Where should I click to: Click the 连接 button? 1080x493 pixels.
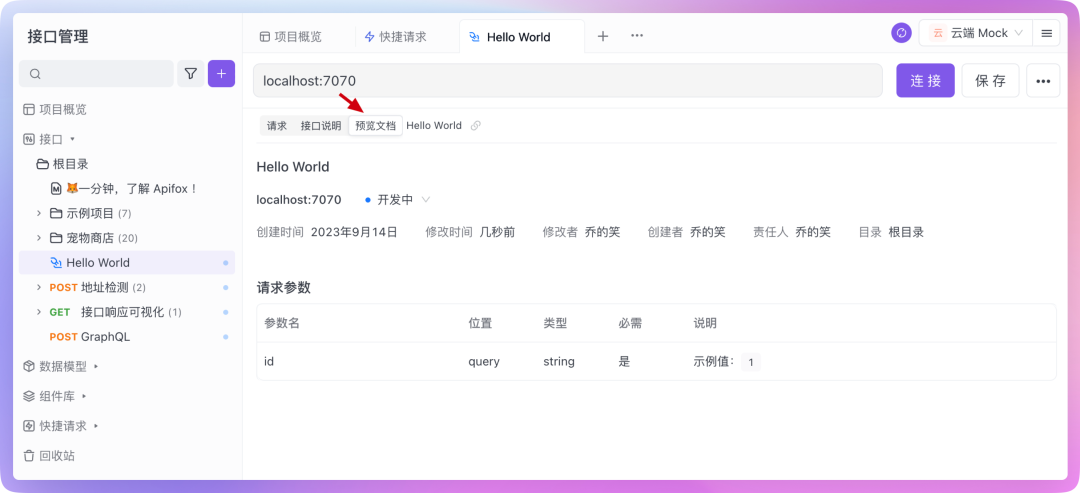pyautogui.click(x=926, y=81)
